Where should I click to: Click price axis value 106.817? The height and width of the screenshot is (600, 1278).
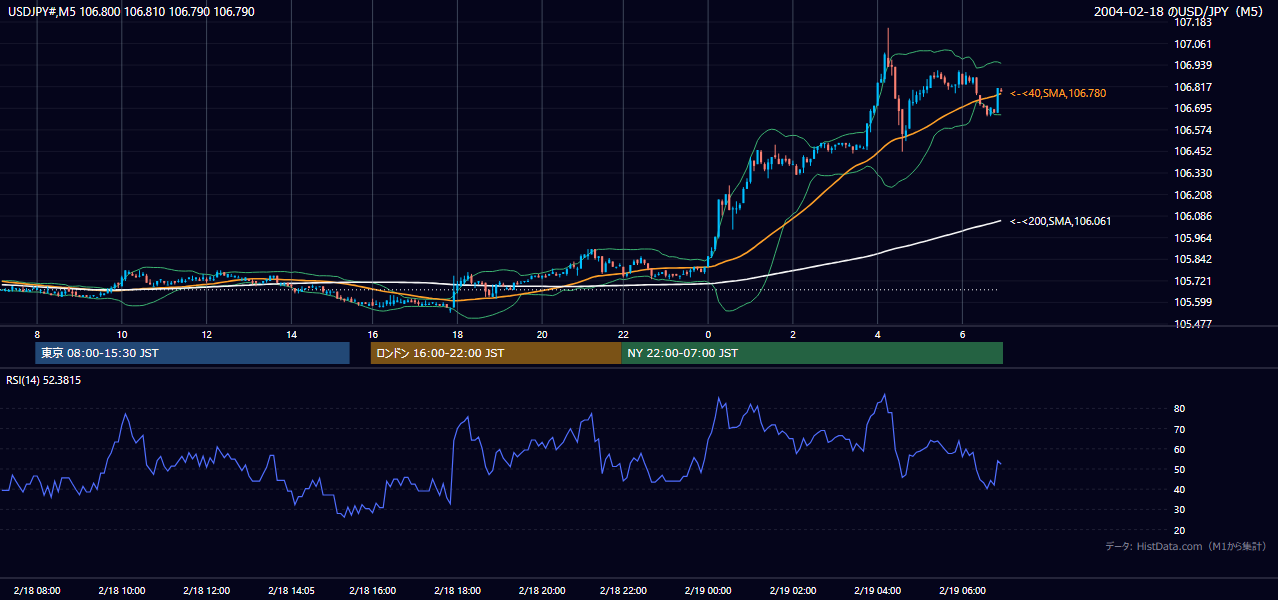[x=1193, y=87]
